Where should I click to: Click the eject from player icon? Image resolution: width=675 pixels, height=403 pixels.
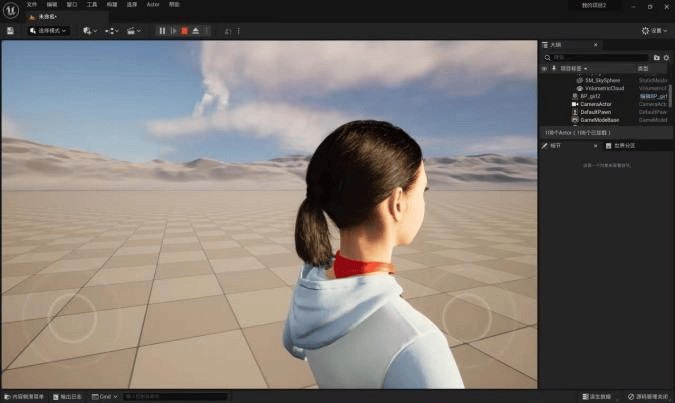pyautogui.click(x=196, y=31)
